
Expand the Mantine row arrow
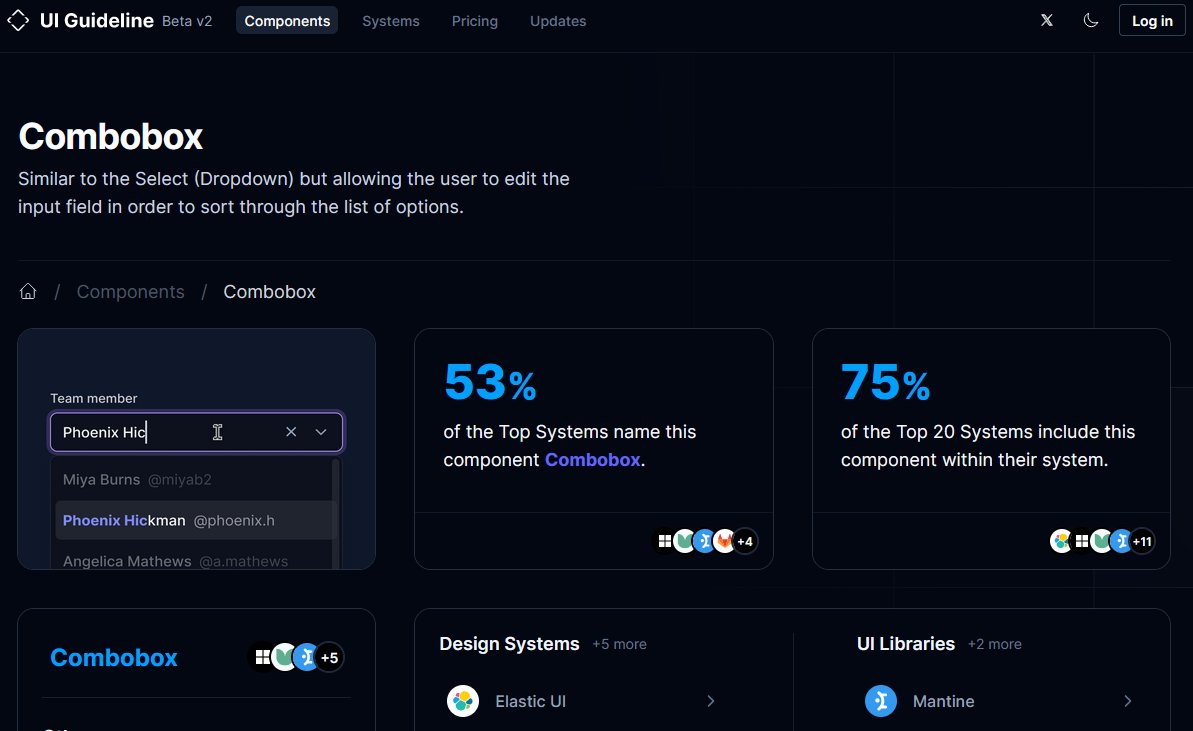(x=1128, y=701)
